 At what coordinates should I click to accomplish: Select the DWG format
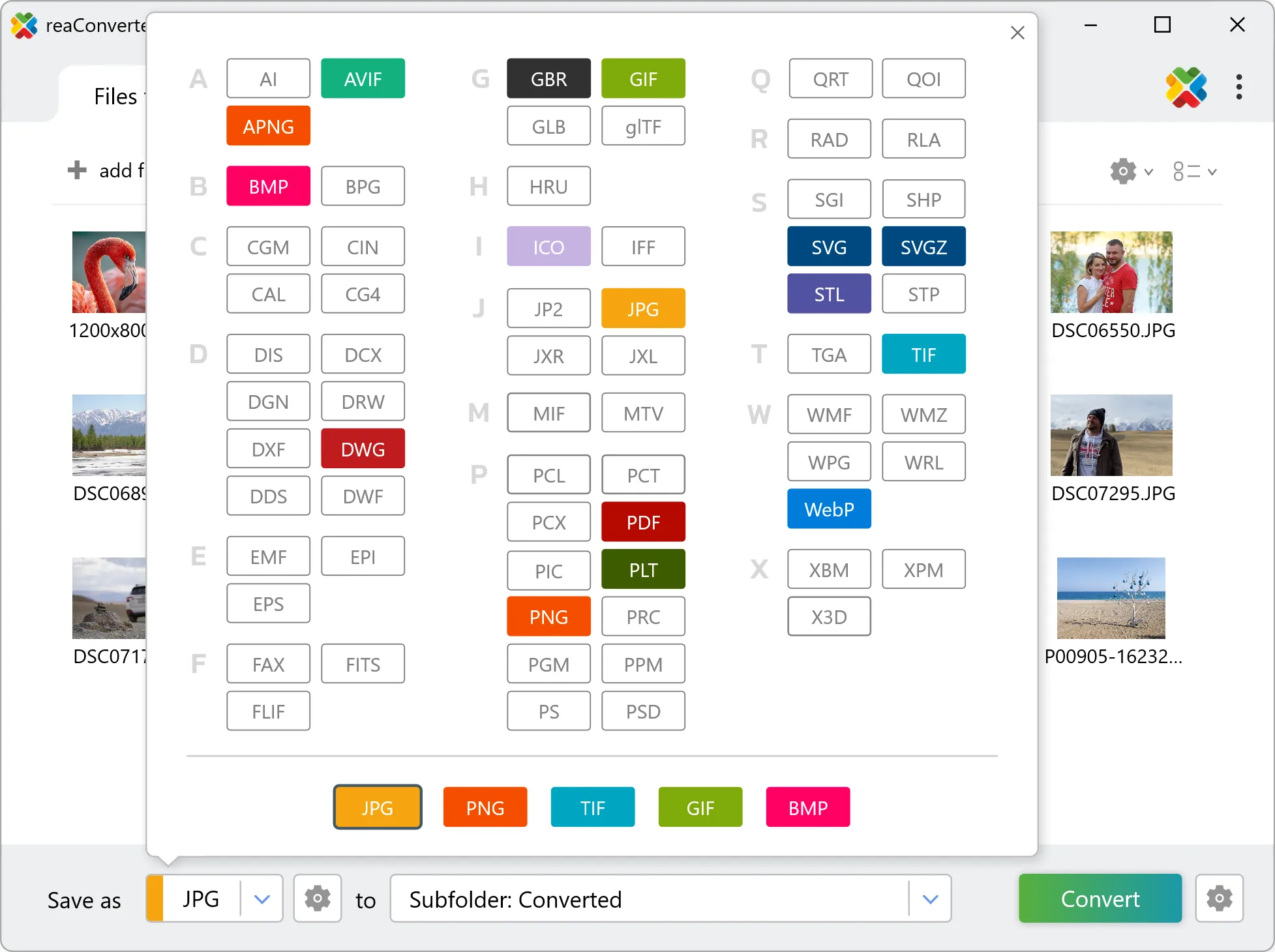[363, 449]
